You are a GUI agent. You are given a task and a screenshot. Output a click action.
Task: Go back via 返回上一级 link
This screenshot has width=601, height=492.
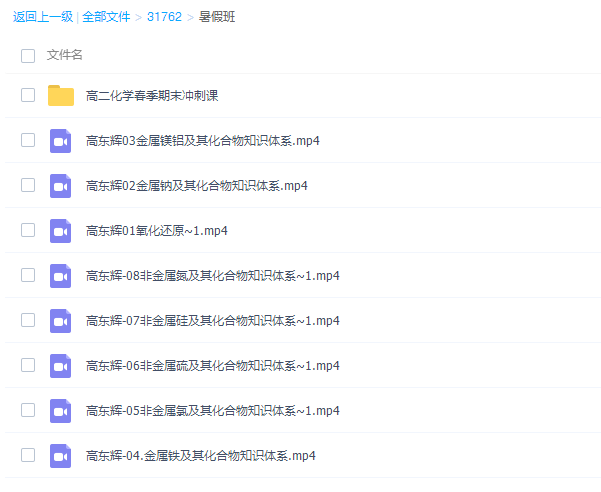(x=44, y=17)
